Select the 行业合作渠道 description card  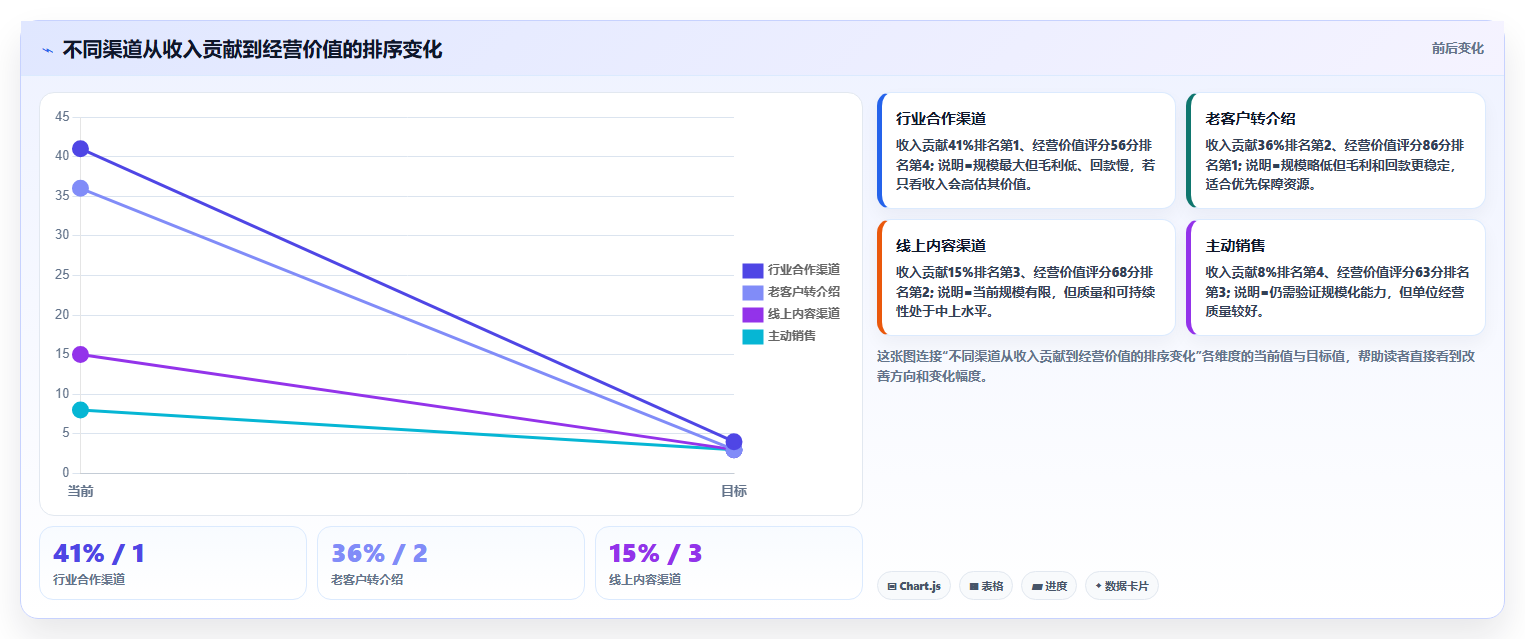[x=1026, y=151]
